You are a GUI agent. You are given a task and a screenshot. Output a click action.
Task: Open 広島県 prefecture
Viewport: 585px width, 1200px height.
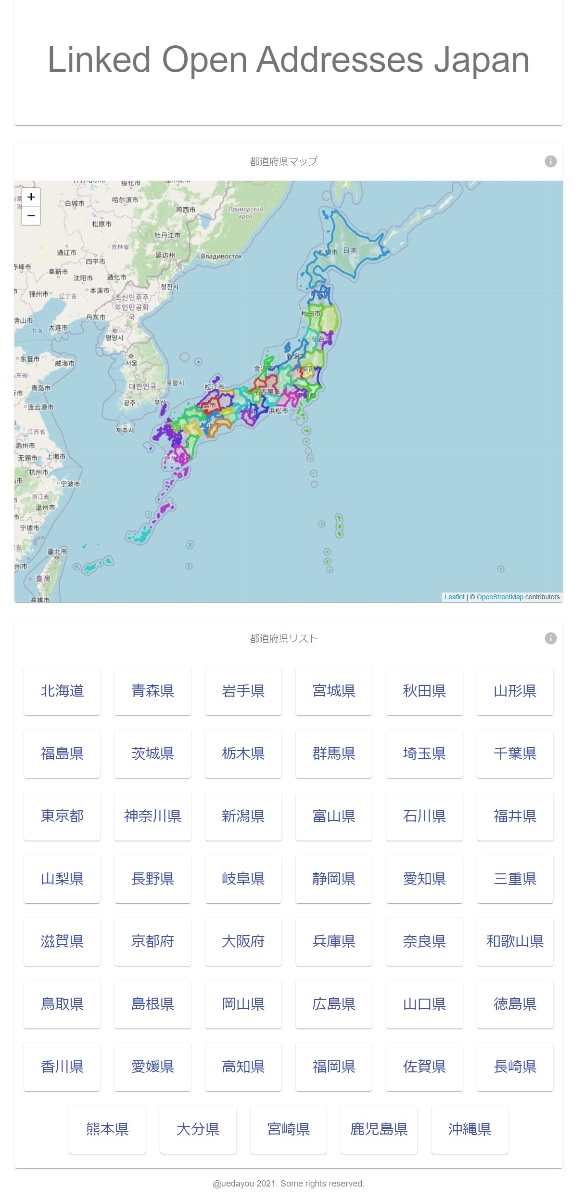[334, 1004]
